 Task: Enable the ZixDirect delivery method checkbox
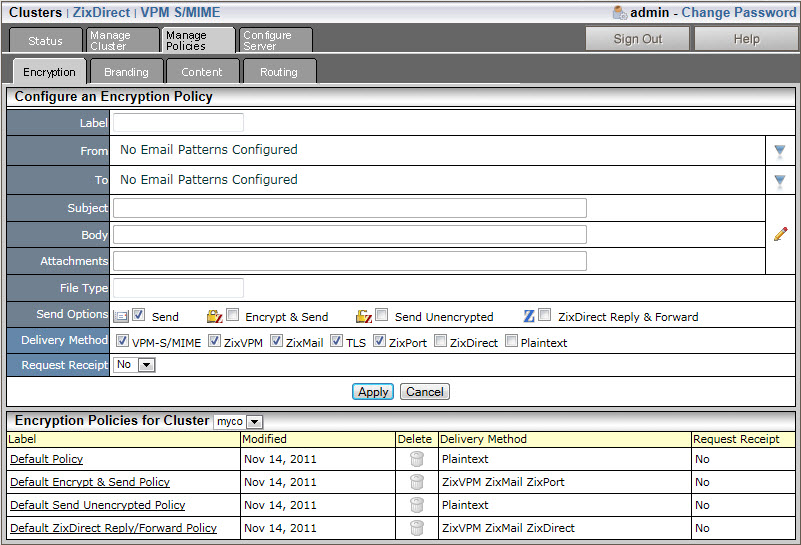click(440, 341)
